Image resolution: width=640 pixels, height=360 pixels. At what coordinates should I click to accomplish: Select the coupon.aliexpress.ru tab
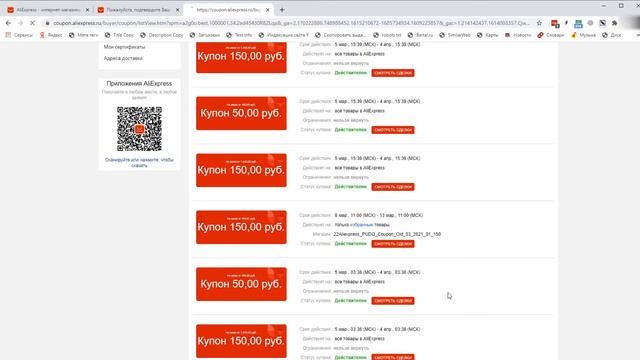point(228,9)
